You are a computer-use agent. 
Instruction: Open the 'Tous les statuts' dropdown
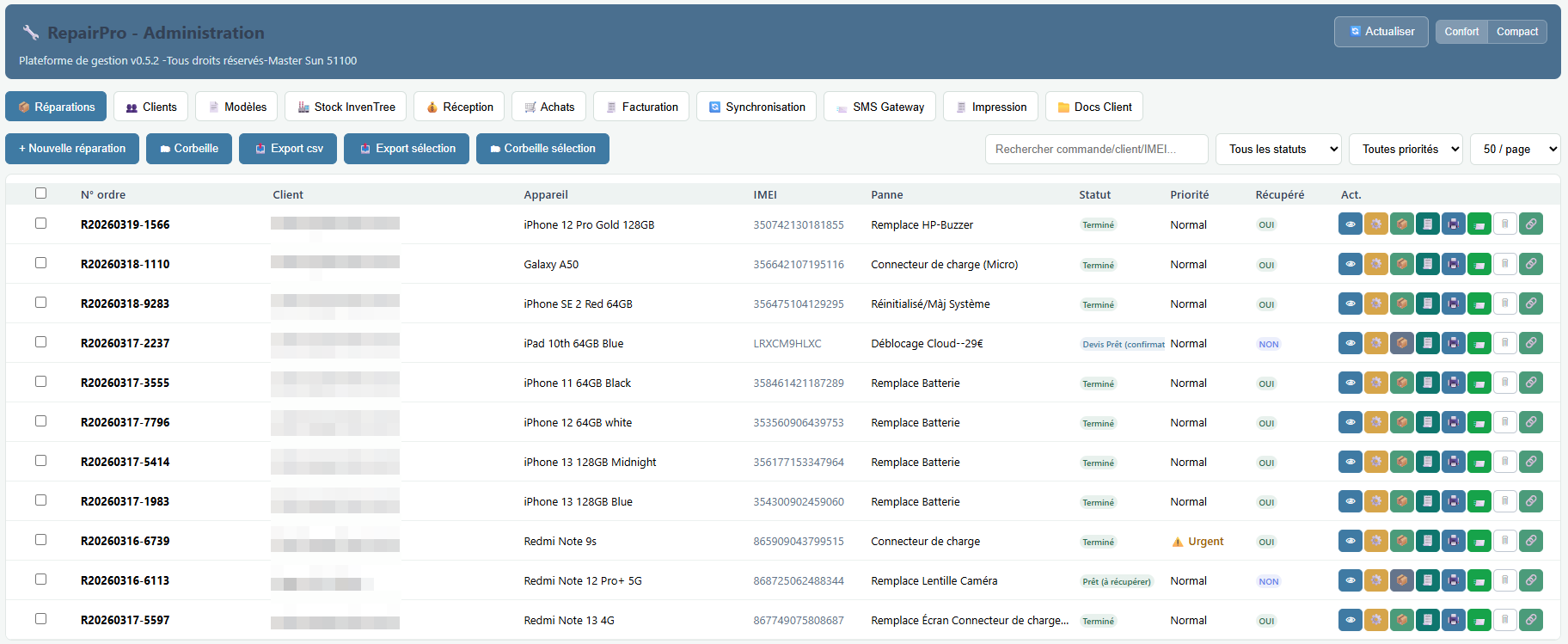1277,149
